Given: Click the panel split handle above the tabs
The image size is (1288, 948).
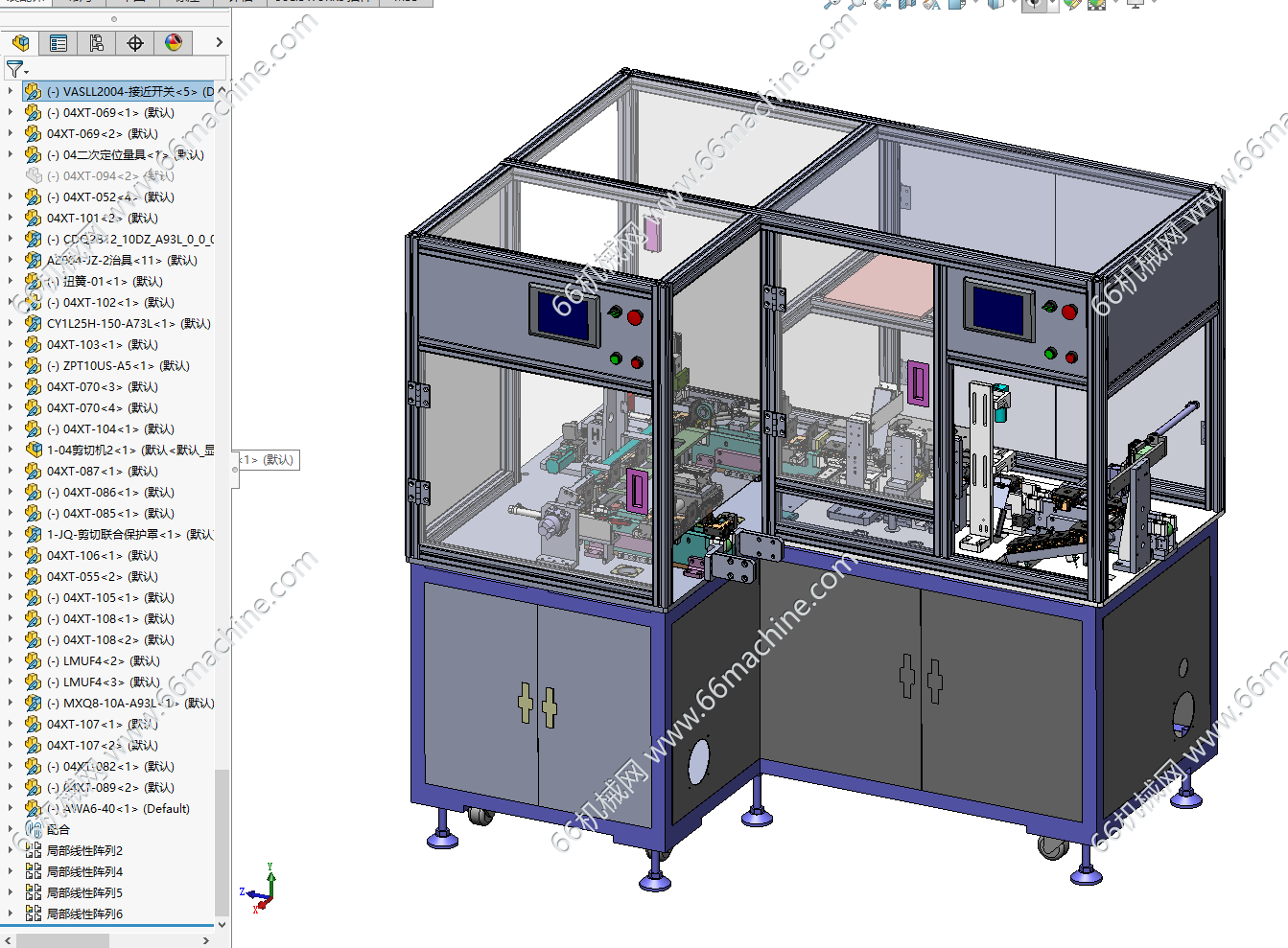Looking at the screenshot, I should click(x=114, y=19).
